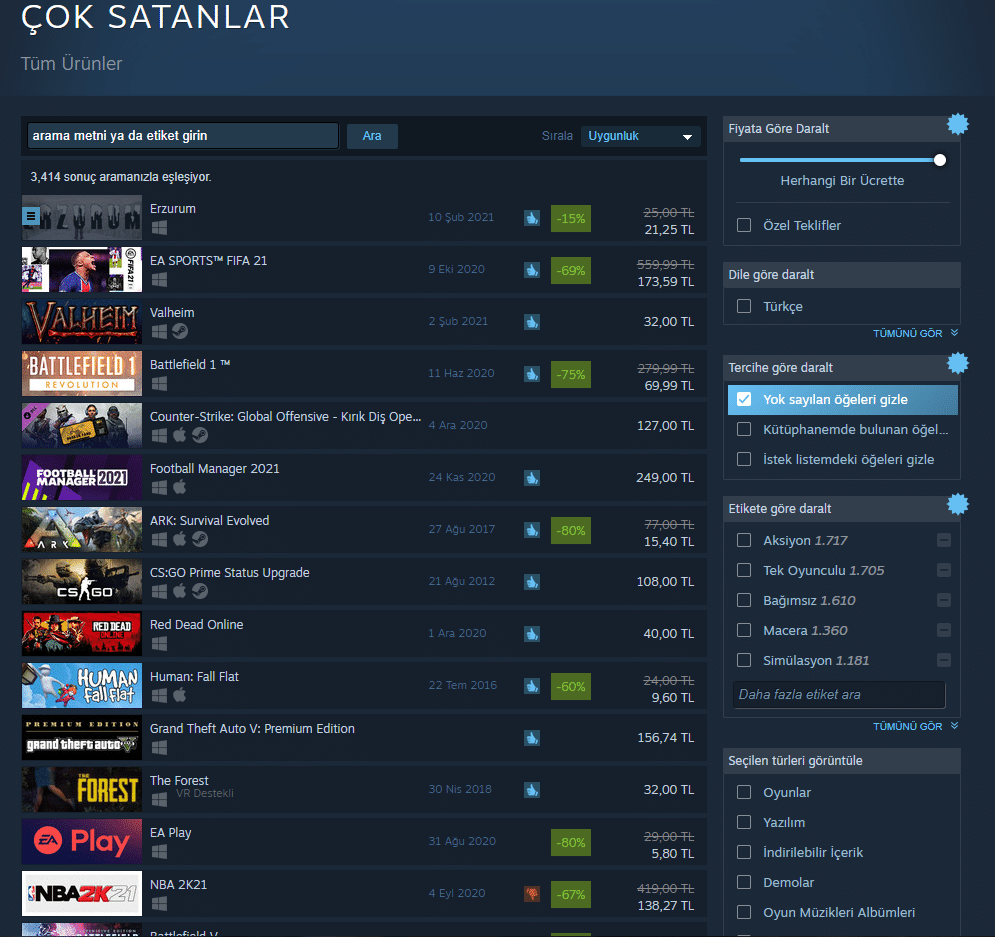
Task: Expand TÜMÜNÜ GÖR under language filter
Action: [x=915, y=334]
